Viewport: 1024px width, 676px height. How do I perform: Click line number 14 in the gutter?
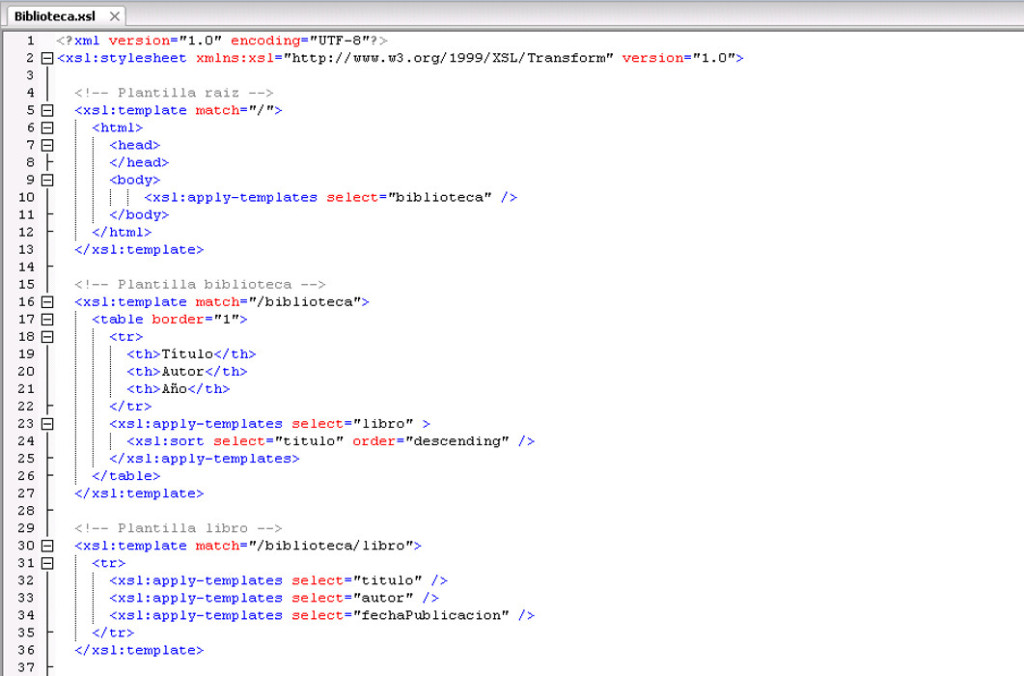[x=26, y=267]
